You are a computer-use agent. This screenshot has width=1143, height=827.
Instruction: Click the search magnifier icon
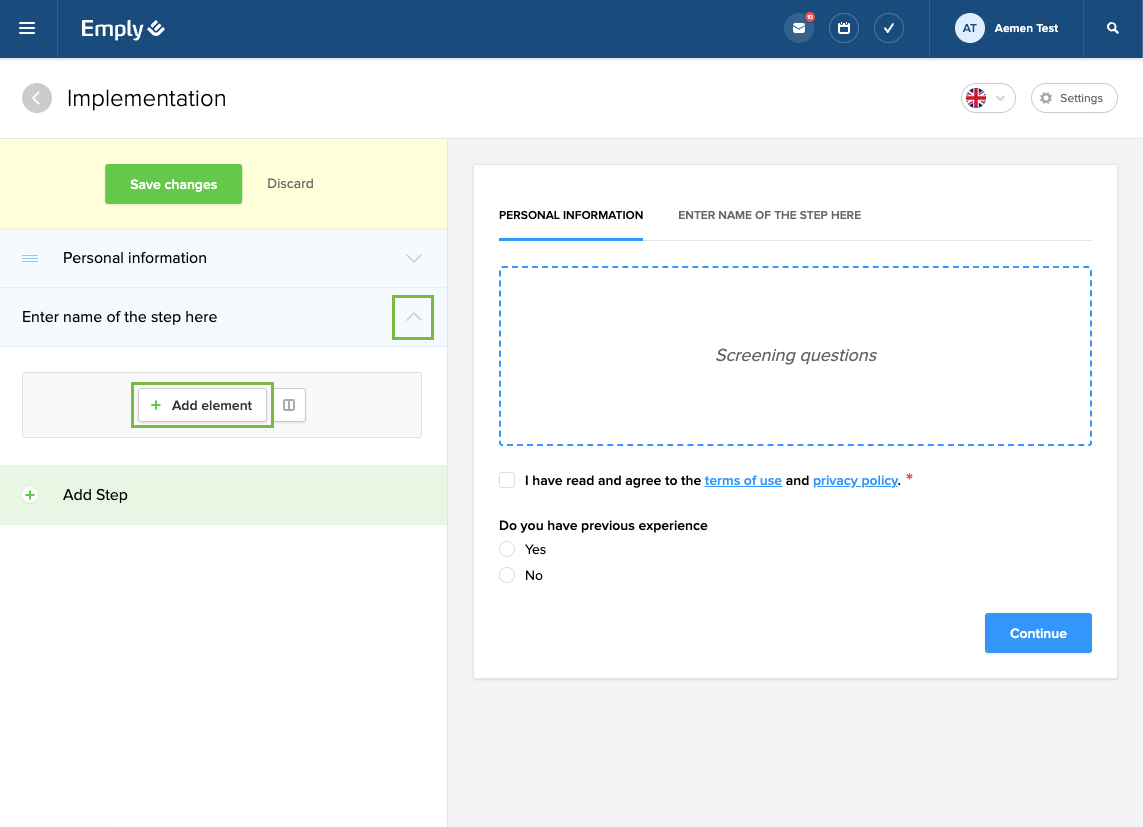click(x=1113, y=29)
